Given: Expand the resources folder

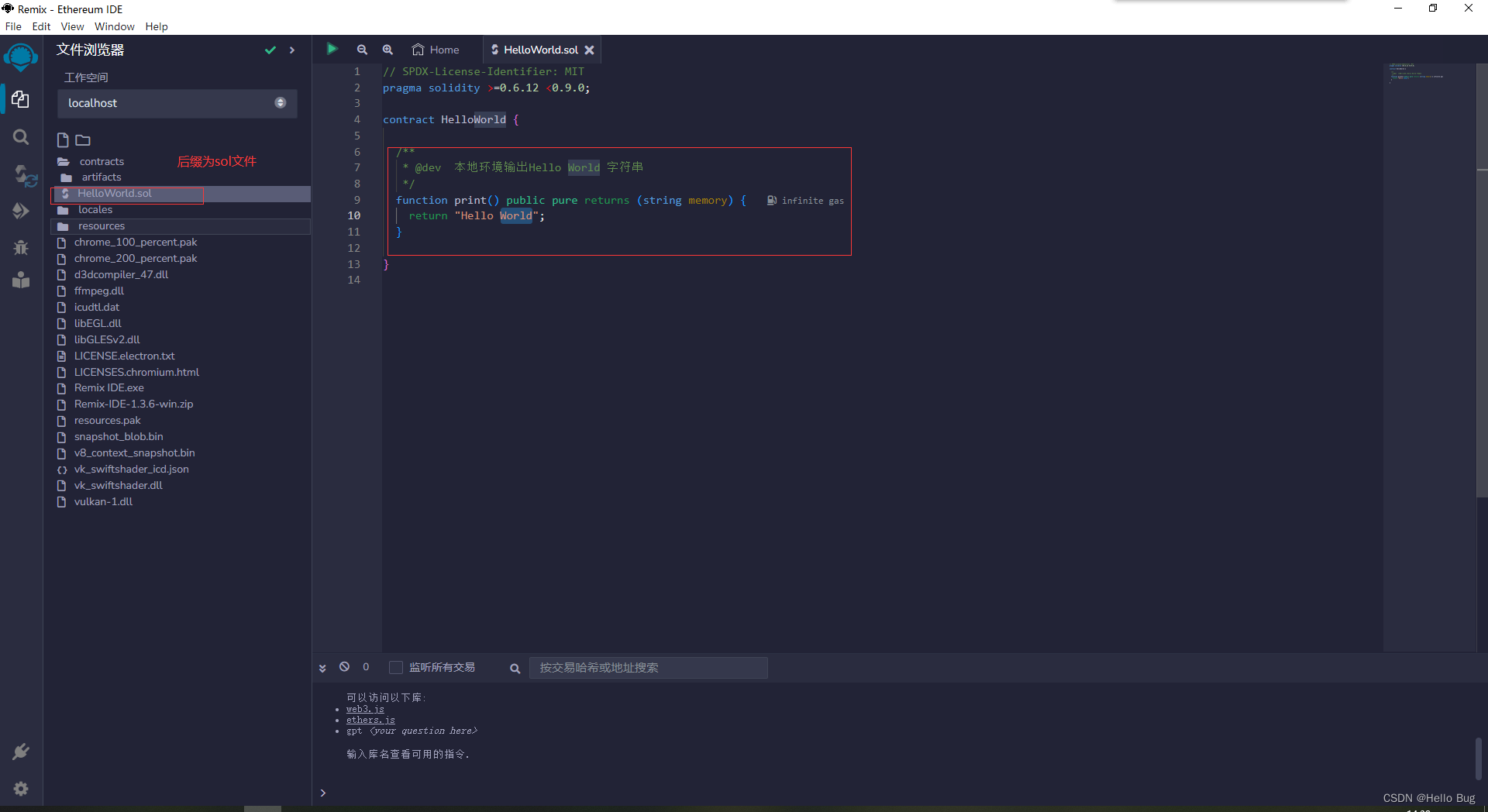Looking at the screenshot, I should tap(181, 226).
